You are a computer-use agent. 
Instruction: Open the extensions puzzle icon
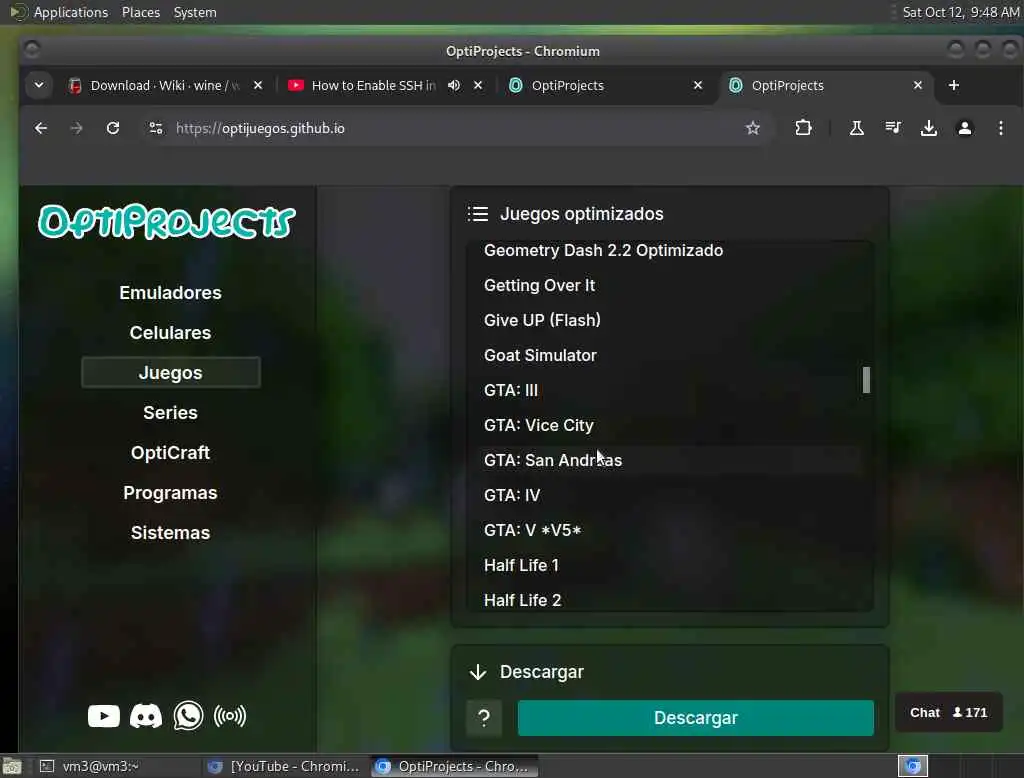(803, 128)
